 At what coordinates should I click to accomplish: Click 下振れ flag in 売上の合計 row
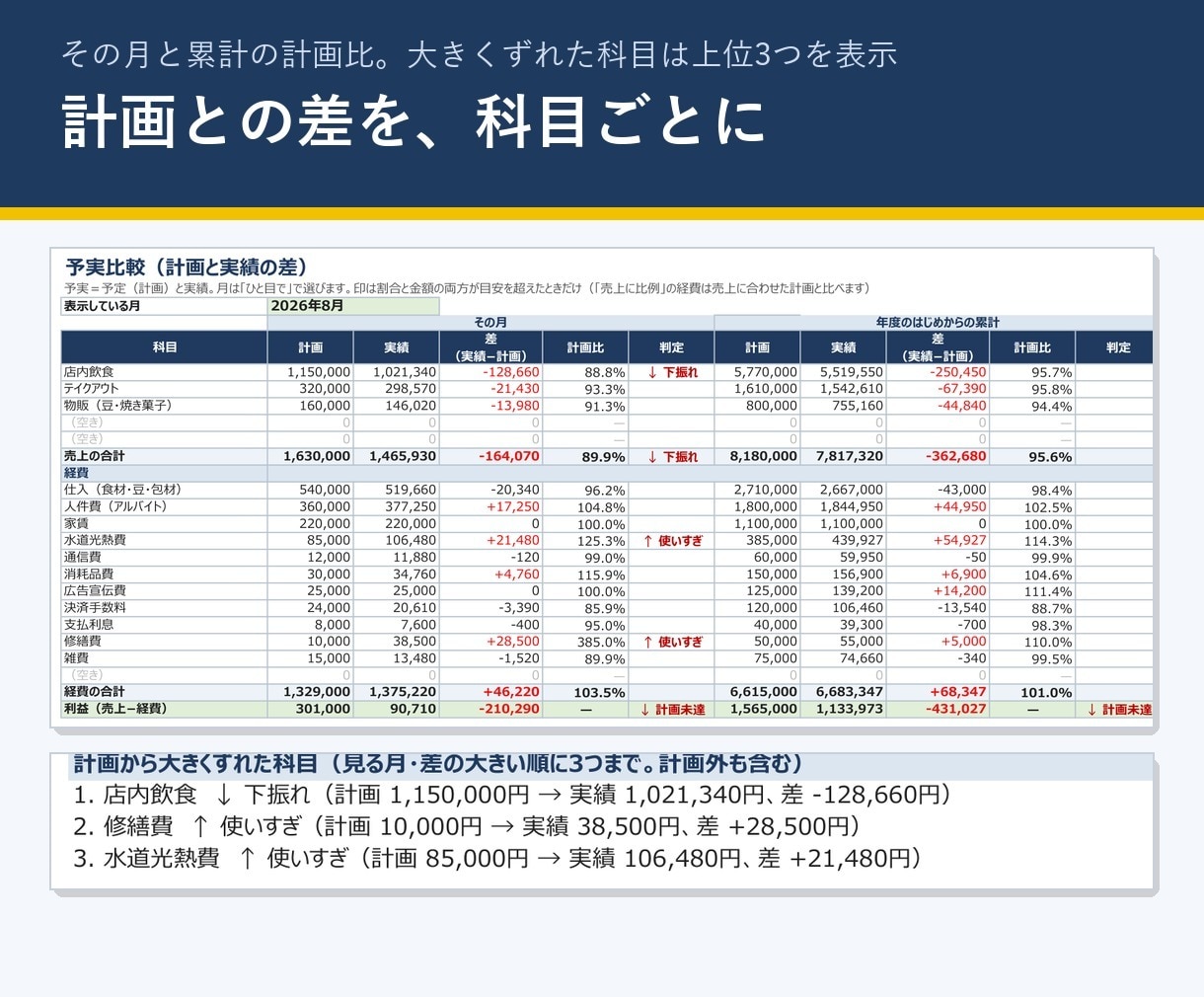tap(671, 456)
